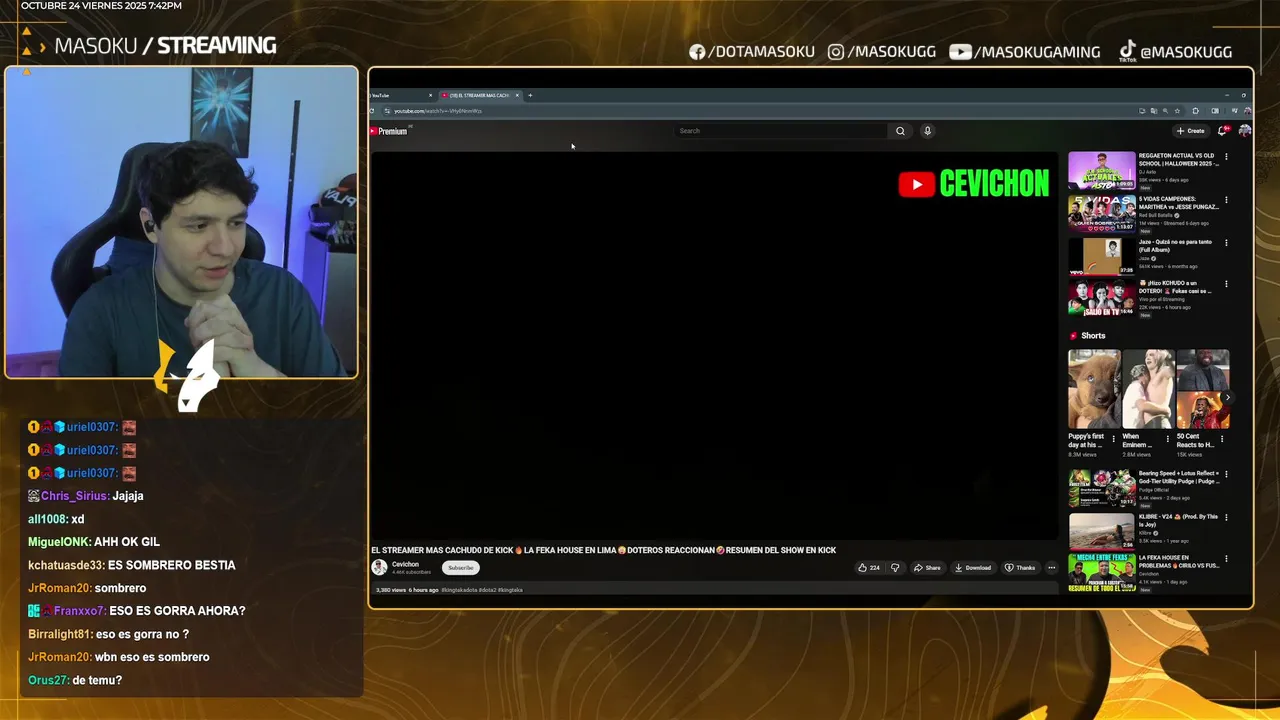
Task: Open options for the When Eminem short
Action: point(1168,439)
